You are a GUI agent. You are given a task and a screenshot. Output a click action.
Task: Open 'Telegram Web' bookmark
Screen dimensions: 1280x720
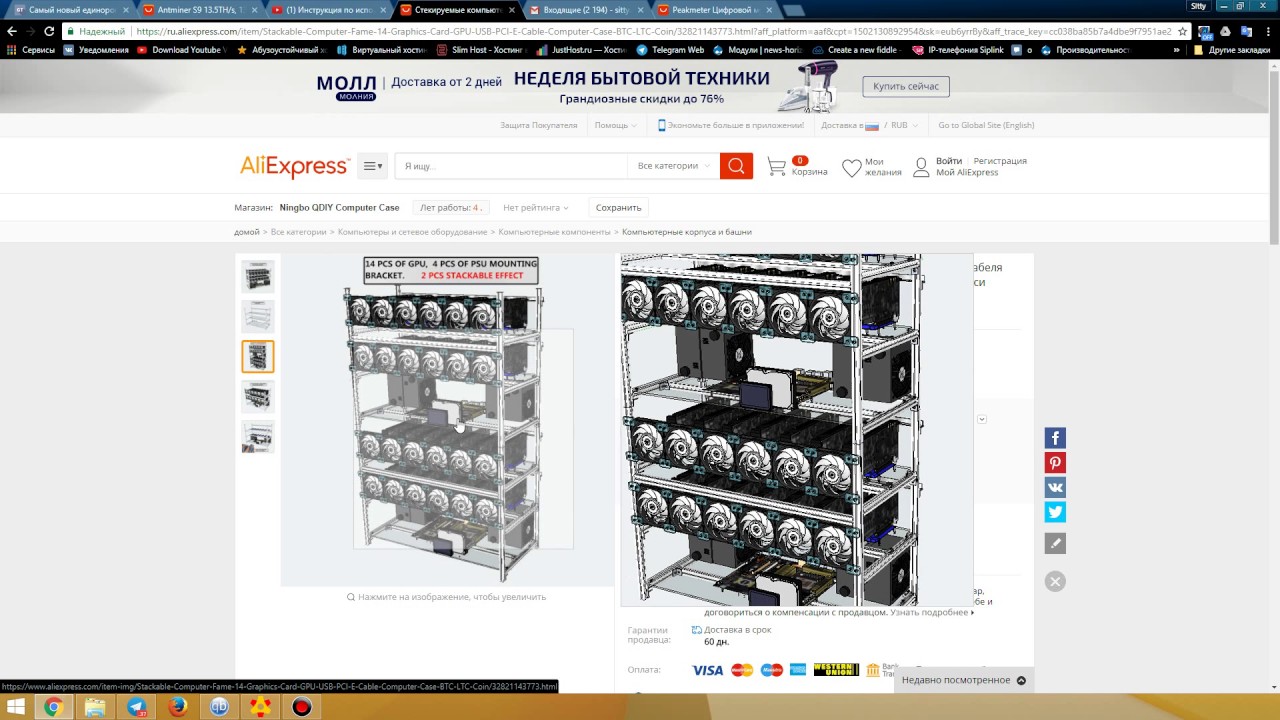tap(670, 50)
